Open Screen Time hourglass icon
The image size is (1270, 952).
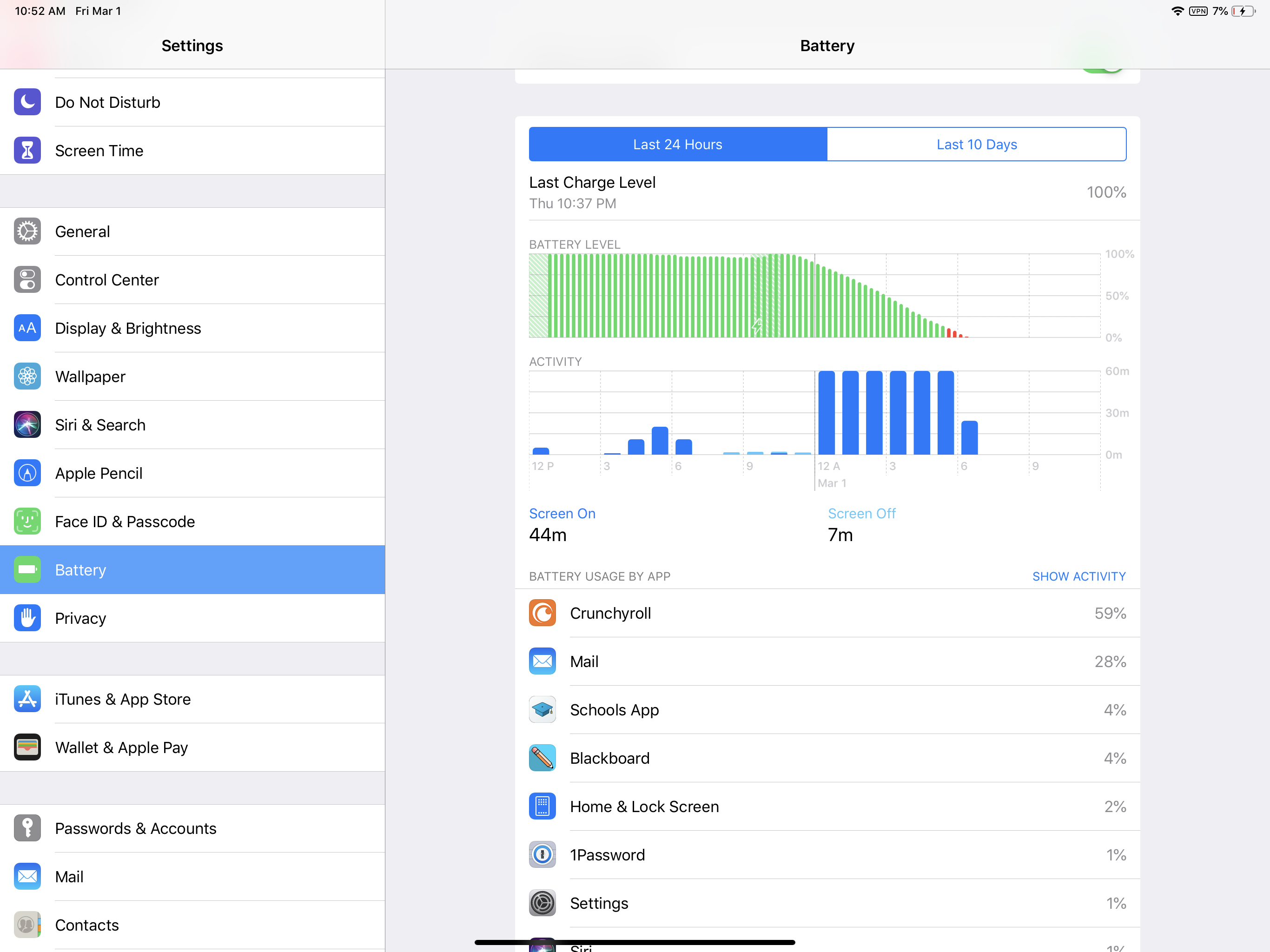pyautogui.click(x=27, y=151)
